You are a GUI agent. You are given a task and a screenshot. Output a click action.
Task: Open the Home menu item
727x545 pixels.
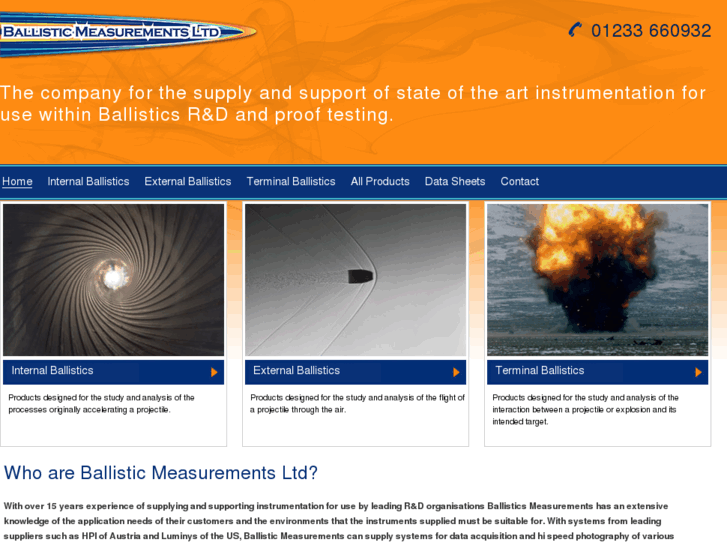coord(17,181)
